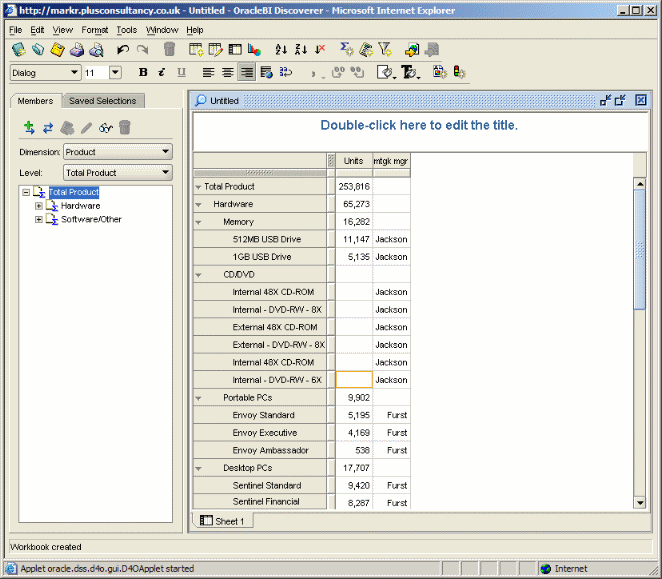
Task: Expand the Hardware tree node plus box
Action: [38, 206]
